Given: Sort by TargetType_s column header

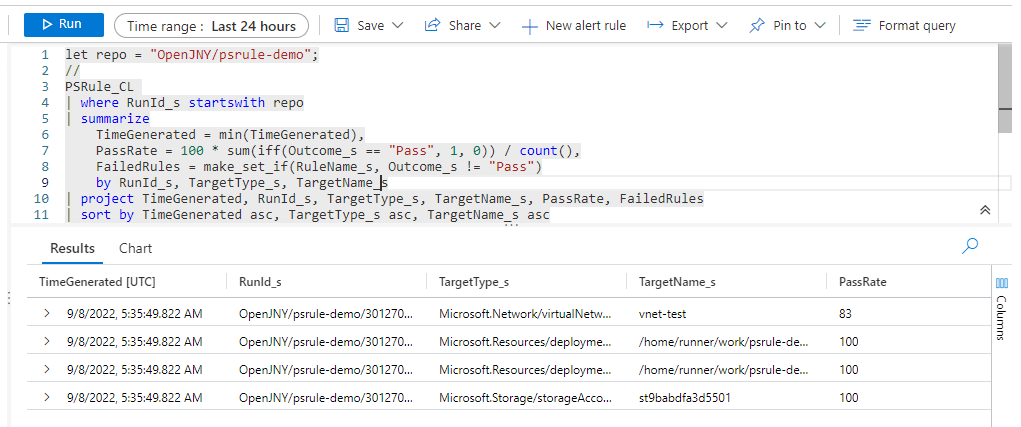Looking at the screenshot, I should [474, 282].
